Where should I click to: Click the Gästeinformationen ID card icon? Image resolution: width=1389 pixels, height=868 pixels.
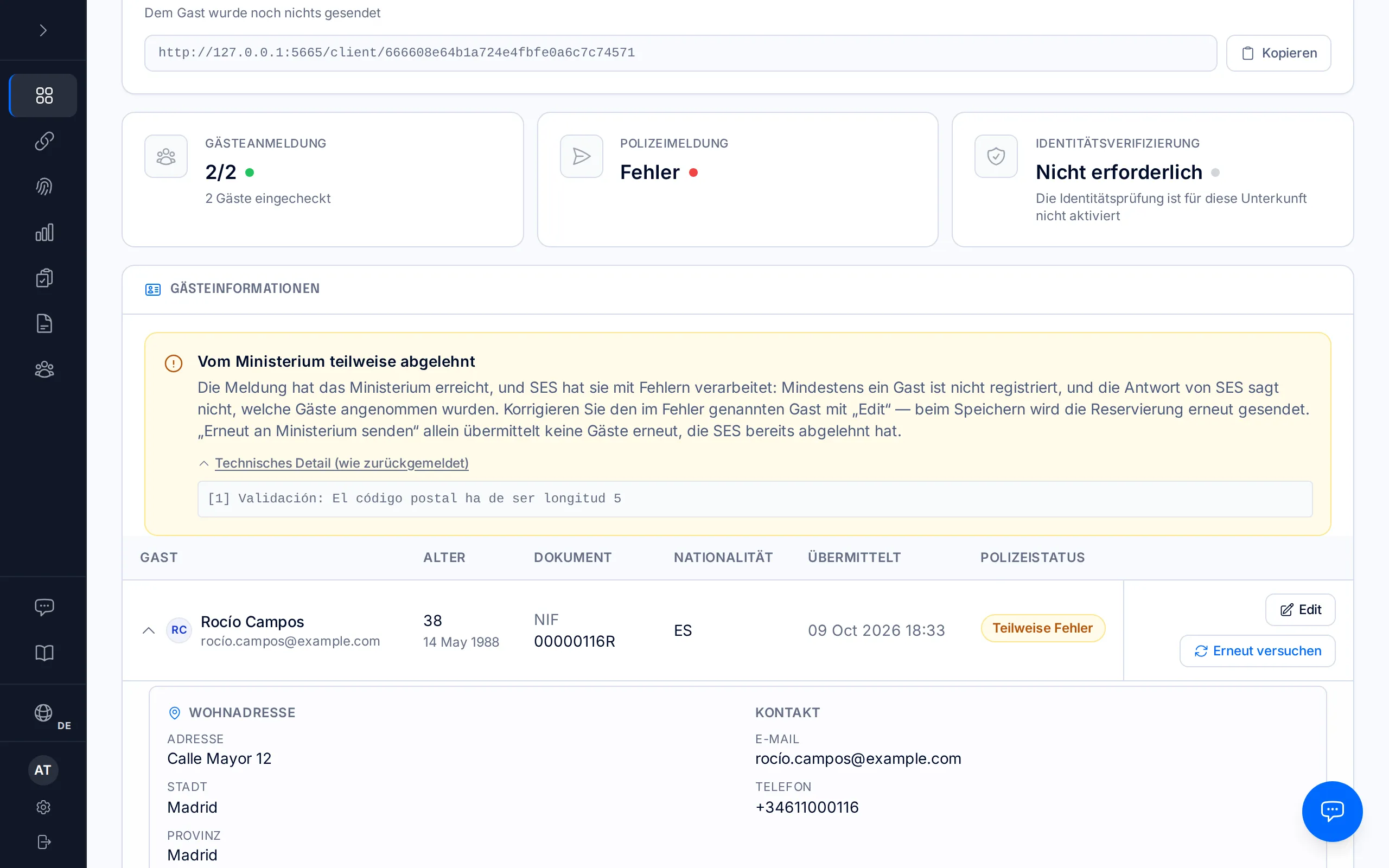(x=152, y=289)
